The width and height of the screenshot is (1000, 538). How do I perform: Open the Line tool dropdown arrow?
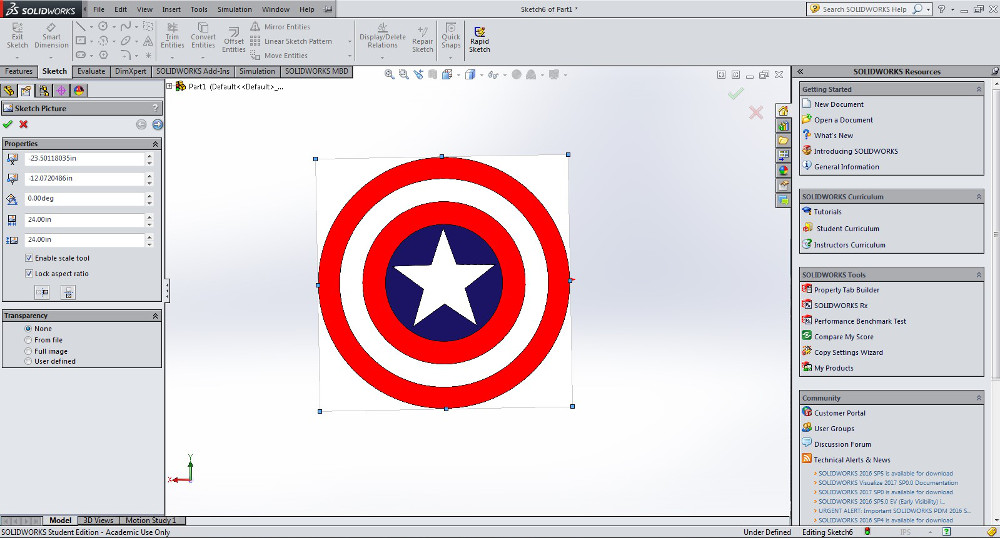[x=91, y=27]
